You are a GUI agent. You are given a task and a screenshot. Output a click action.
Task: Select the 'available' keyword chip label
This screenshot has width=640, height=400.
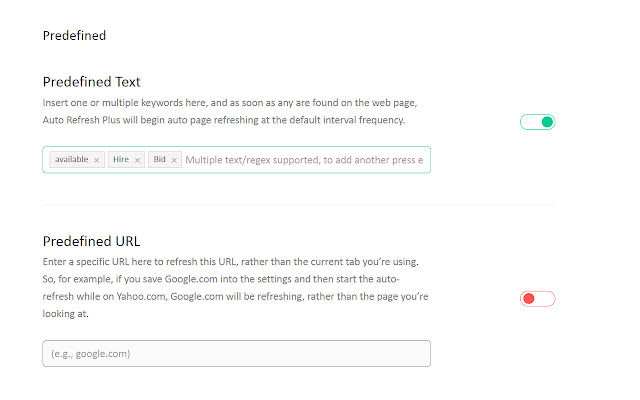(72, 160)
